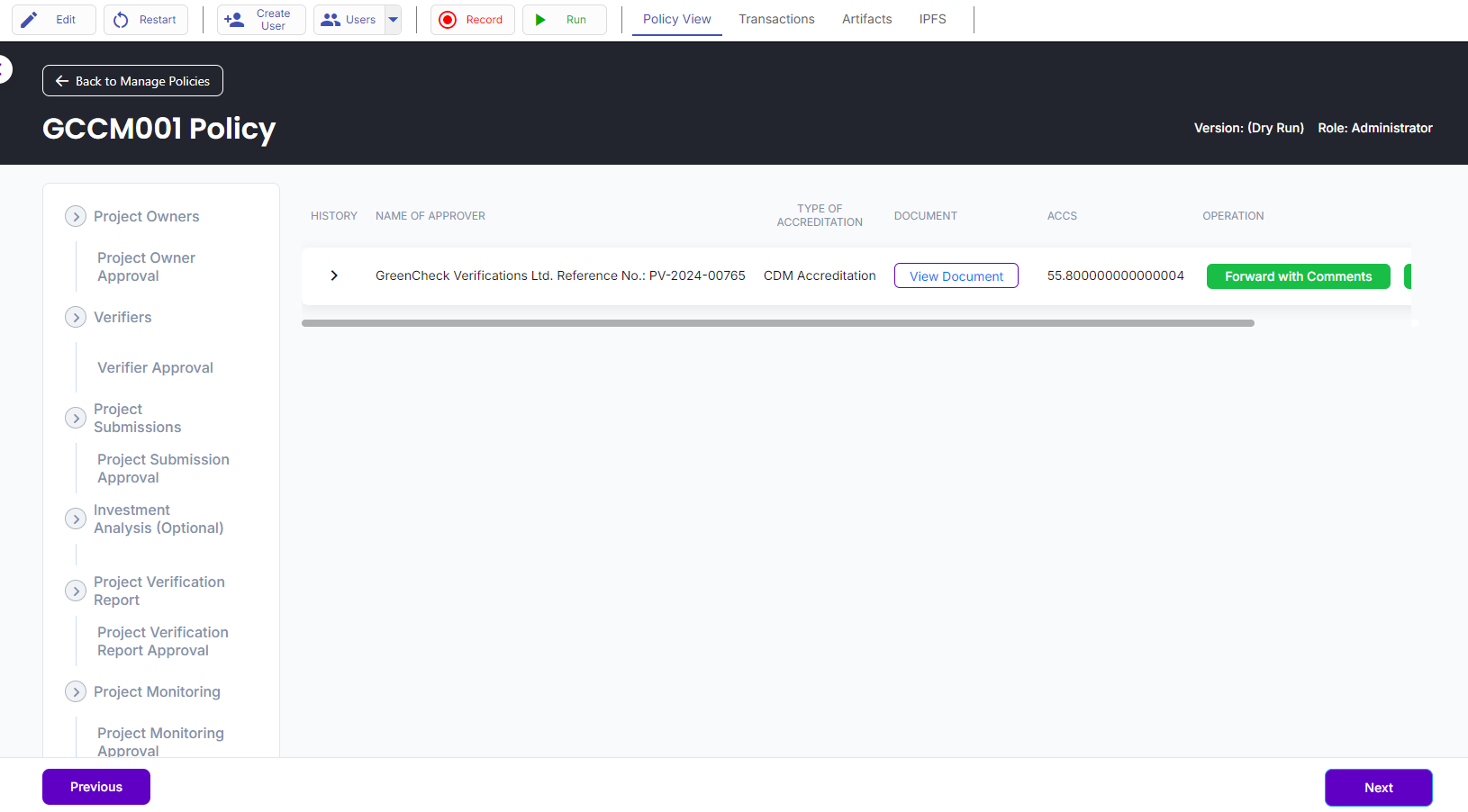
Task: Click Investment Analysis step circle icon
Action: (76, 519)
